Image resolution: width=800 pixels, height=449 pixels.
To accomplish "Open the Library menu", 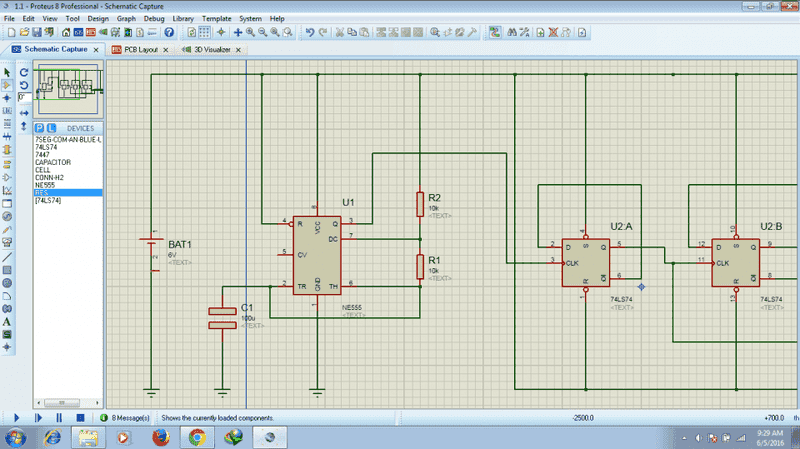I will coord(183,18).
